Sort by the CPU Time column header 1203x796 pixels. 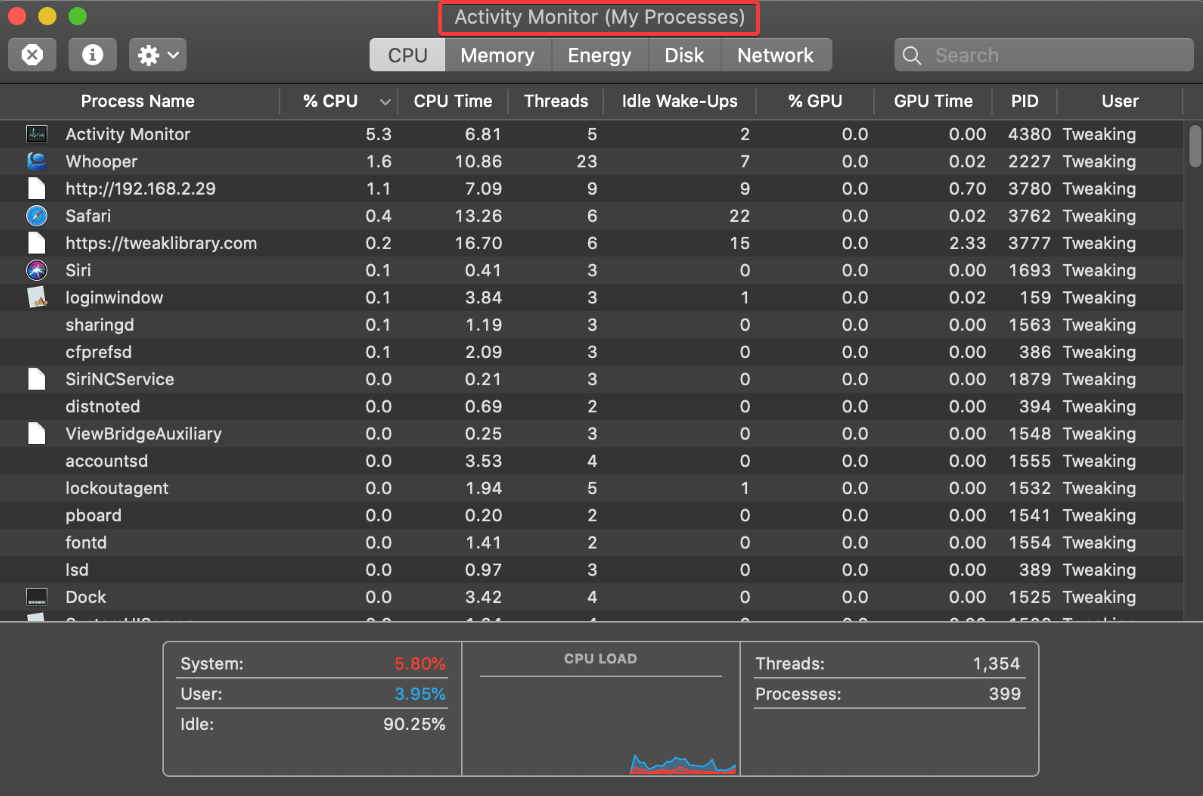[453, 101]
